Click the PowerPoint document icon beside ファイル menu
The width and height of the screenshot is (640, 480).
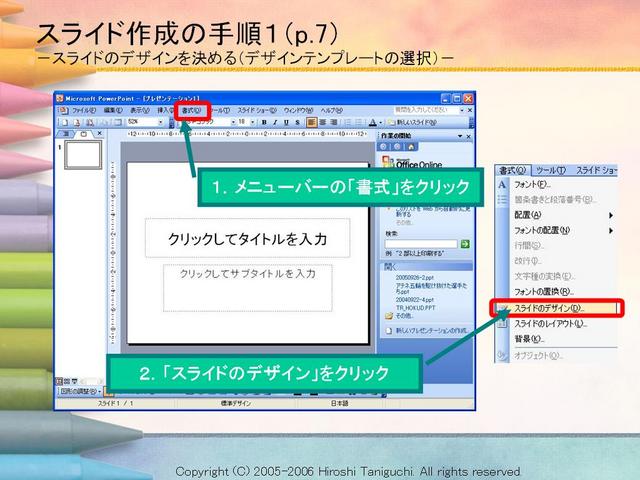63,110
